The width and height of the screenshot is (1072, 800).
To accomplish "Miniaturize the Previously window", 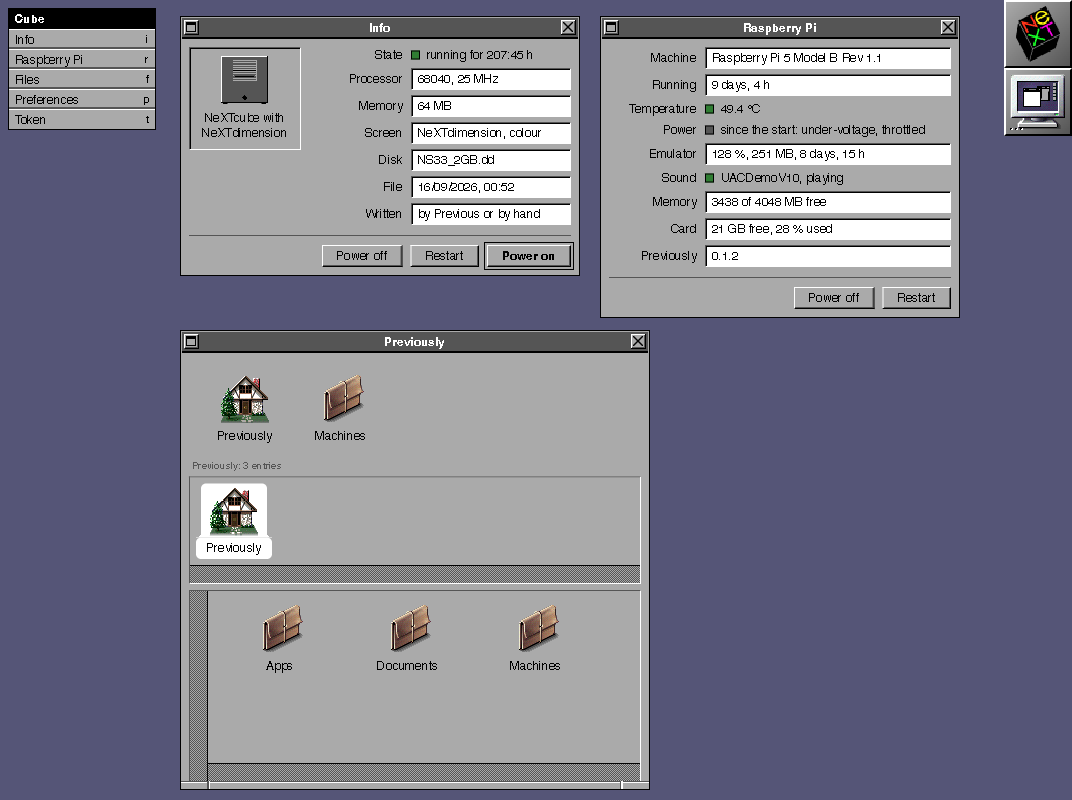I will click(191, 341).
